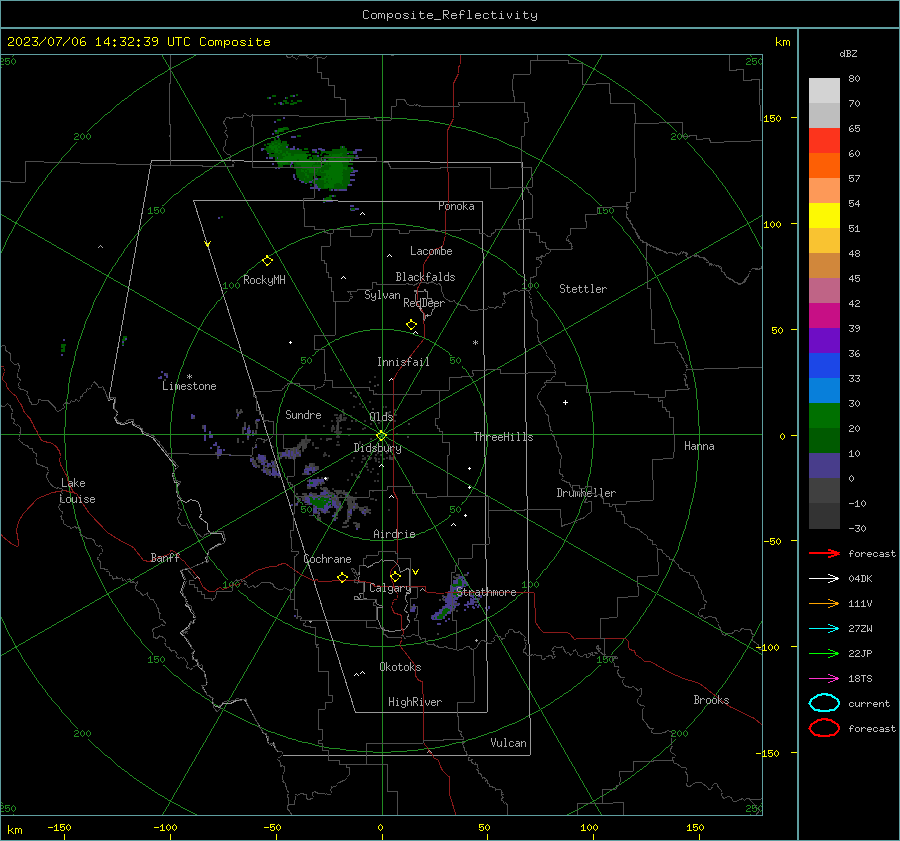The height and width of the screenshot is (841, 900).
Task: Click the Cochrane city label
Action: pyautogui.click(x=327, y=559)
